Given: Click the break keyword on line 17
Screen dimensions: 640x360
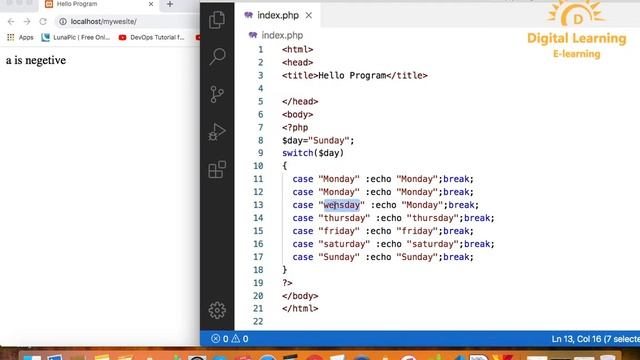Looking at the screenshot, I should tap(456, 257).
